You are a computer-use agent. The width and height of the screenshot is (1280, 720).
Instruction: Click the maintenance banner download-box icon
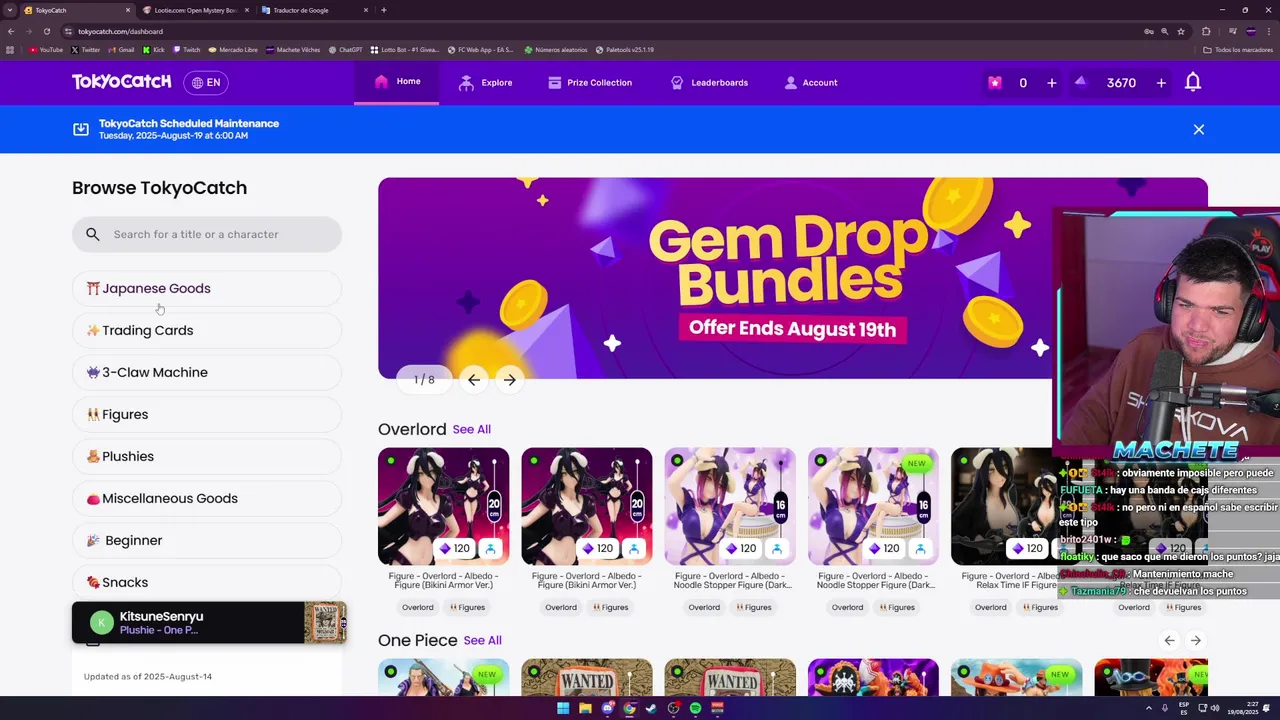(81, 129)
